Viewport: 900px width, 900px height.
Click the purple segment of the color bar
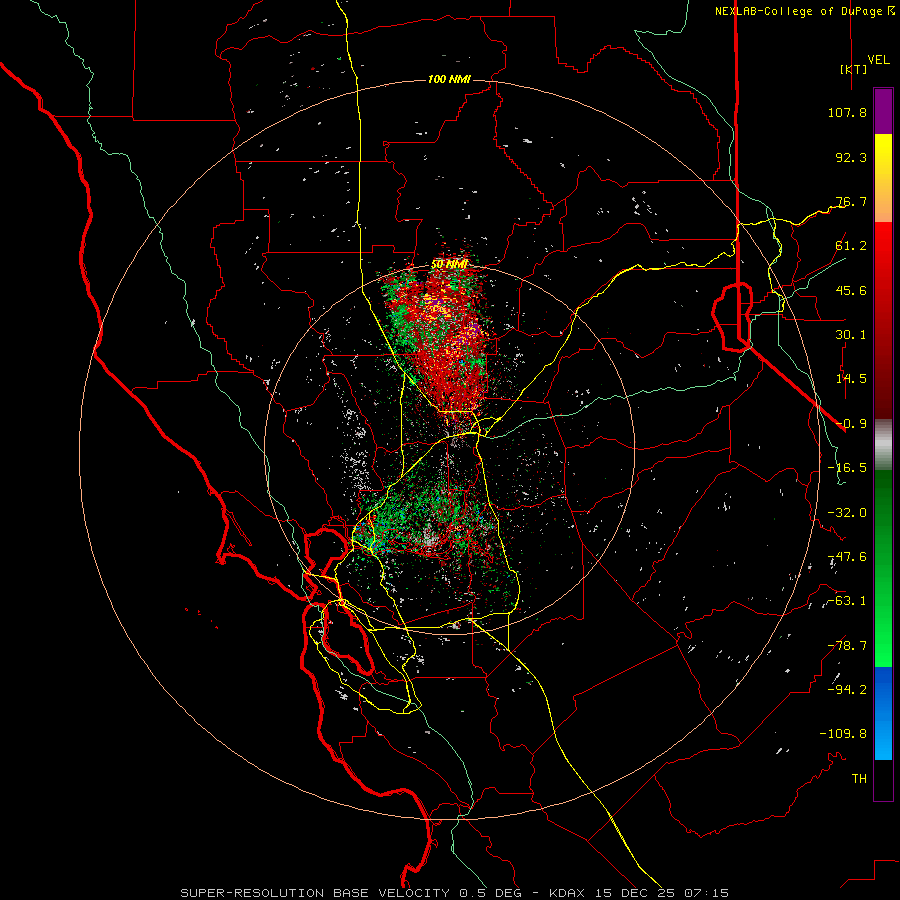tap(883, 111)
